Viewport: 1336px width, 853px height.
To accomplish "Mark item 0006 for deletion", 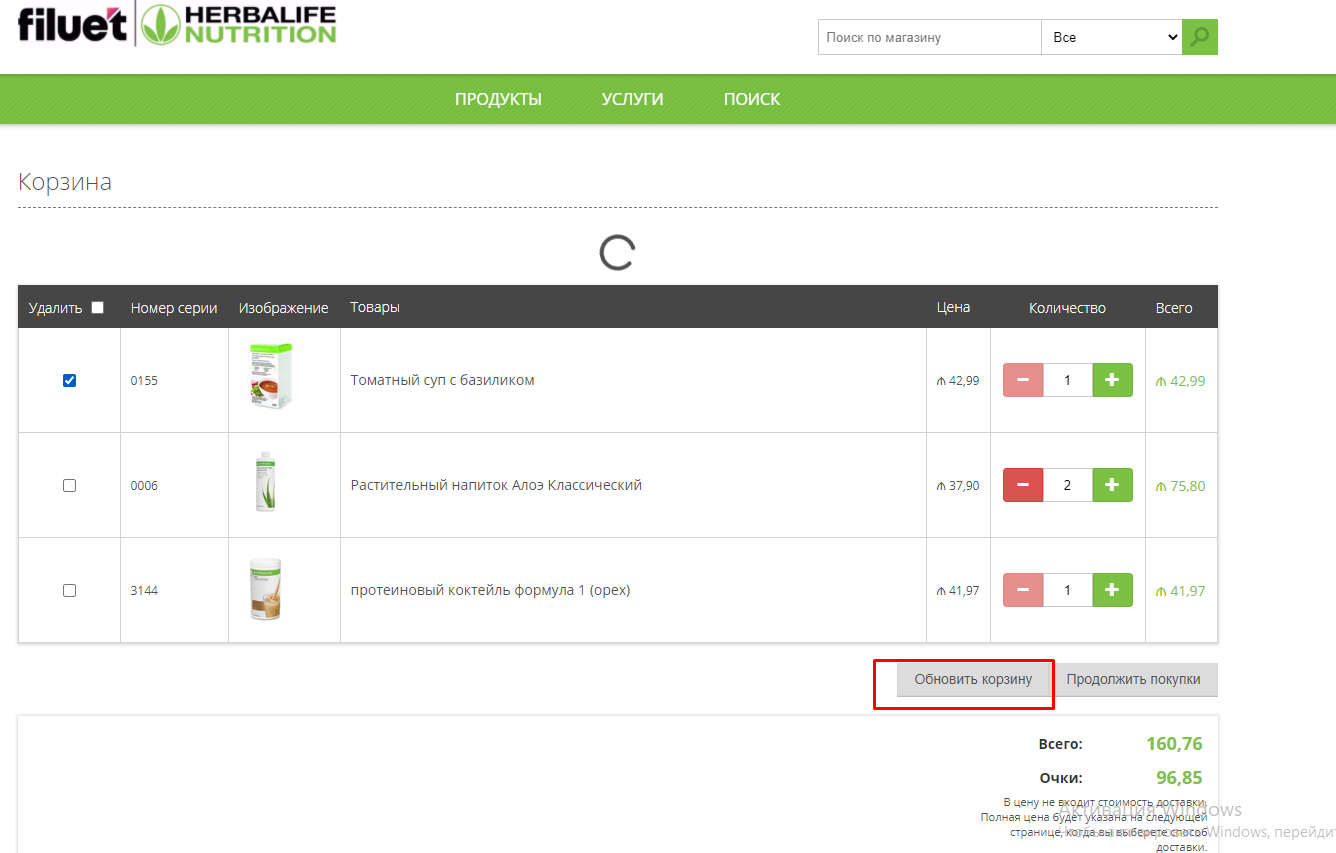I will 69,485.
